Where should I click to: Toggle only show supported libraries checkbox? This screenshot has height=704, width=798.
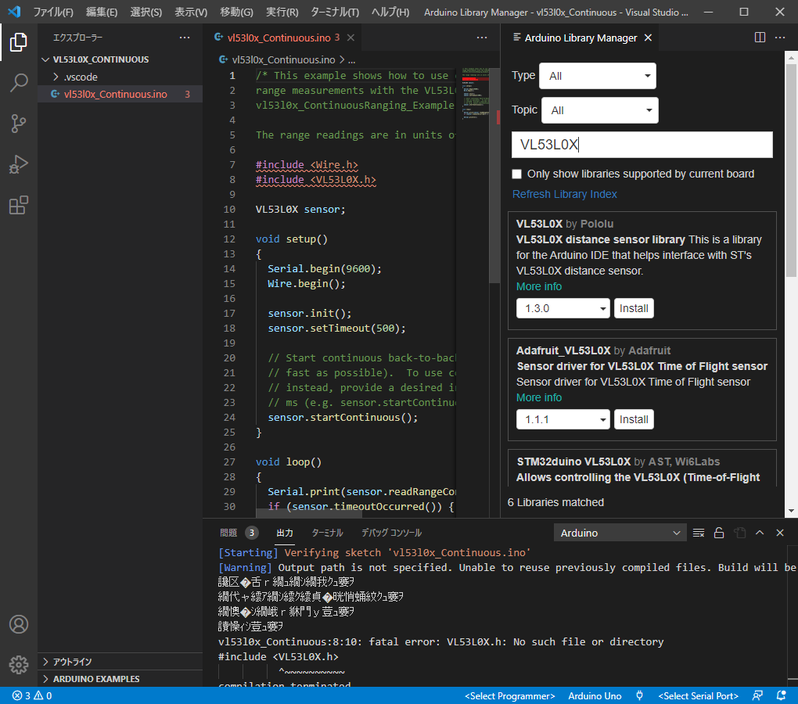517,174
